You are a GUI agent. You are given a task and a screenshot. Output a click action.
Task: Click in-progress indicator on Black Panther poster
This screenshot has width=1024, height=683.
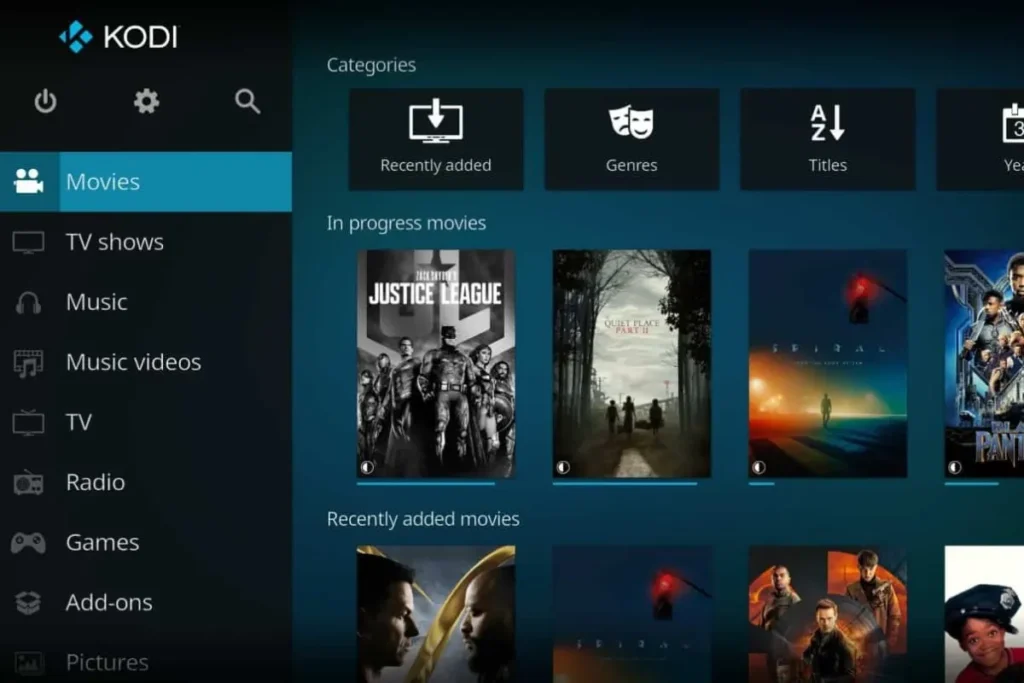tap(955, 467)
